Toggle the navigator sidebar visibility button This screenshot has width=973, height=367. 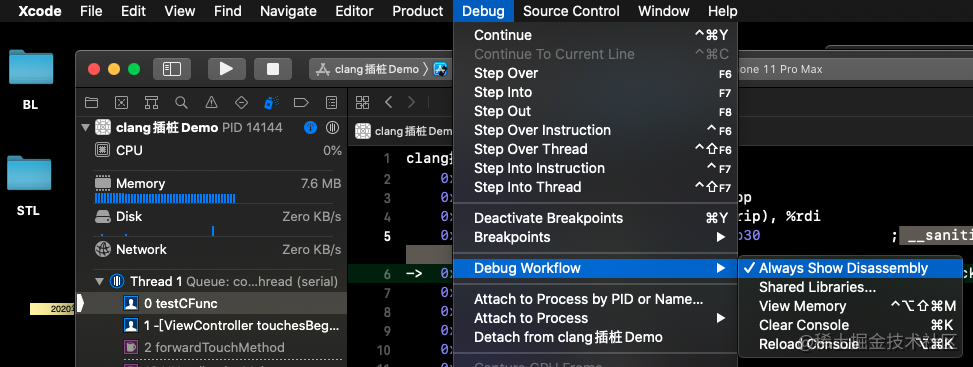click(171, 69)
